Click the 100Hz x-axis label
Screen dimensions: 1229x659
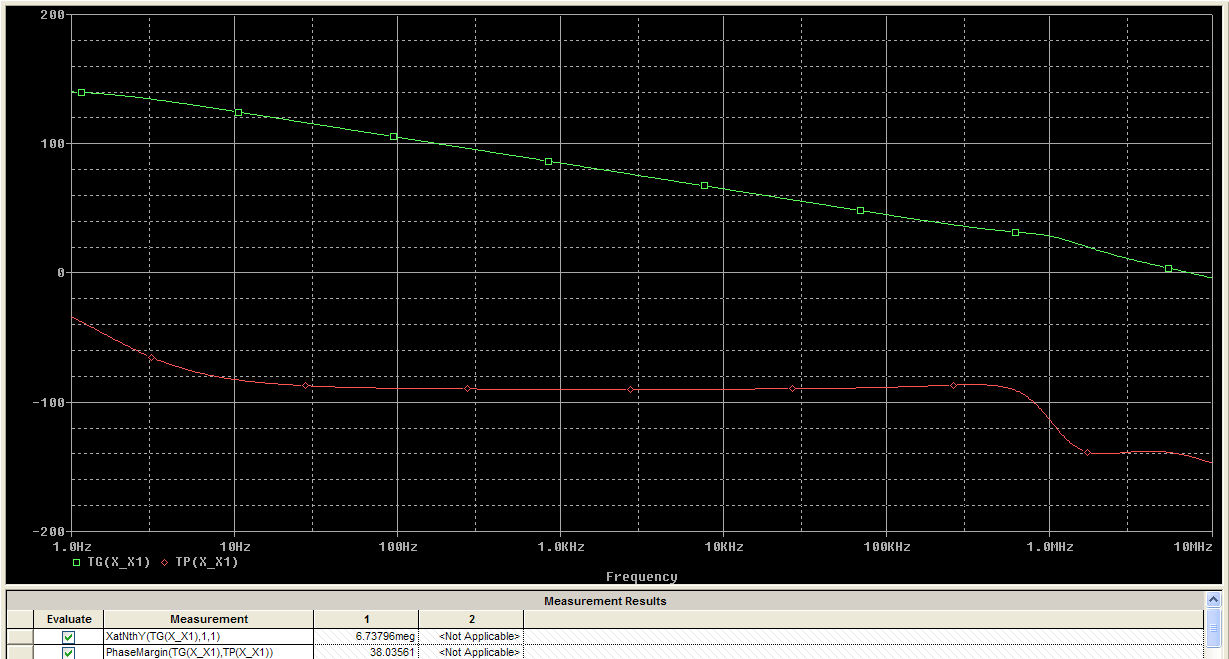pyautogui.click(x=397, y=547)
